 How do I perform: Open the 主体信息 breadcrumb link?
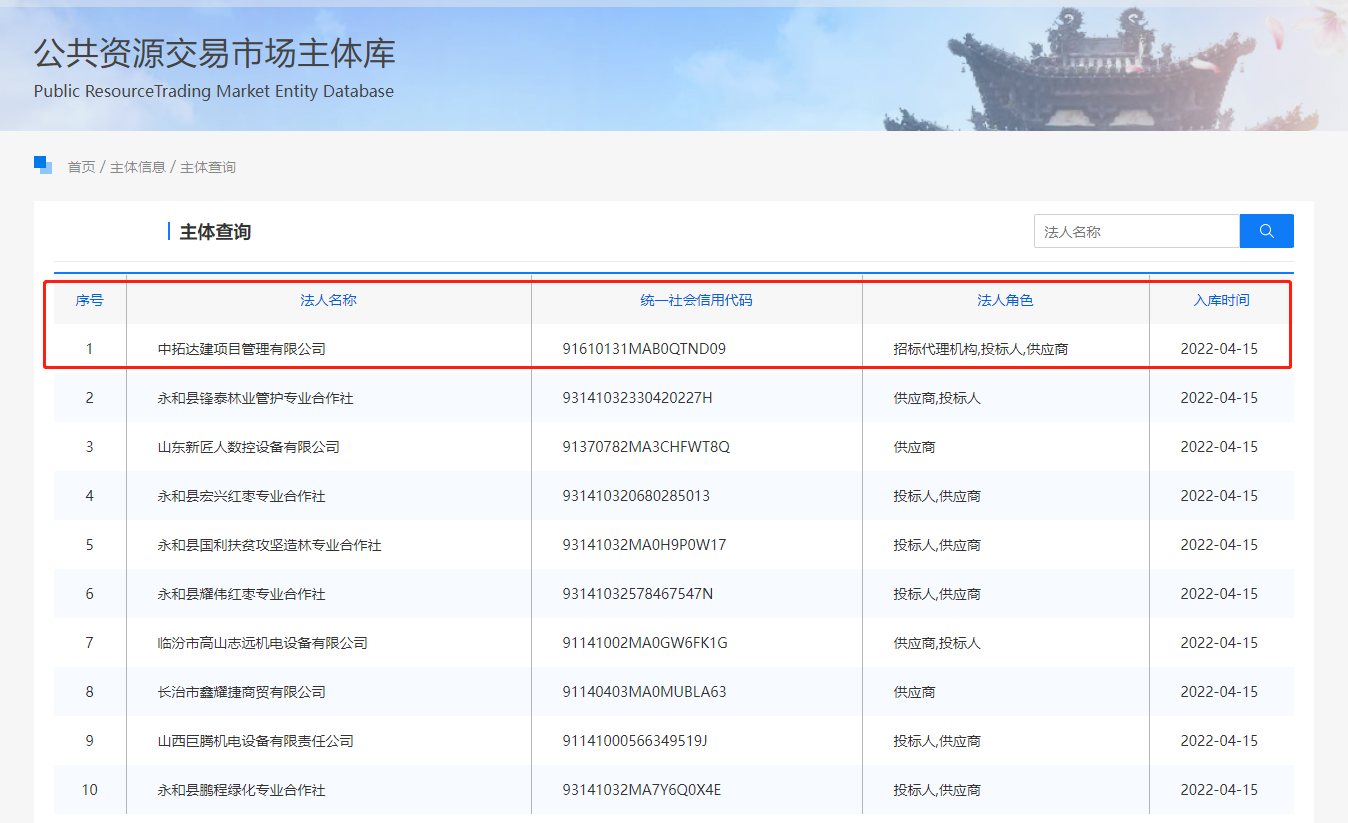[x=137, y=167]
